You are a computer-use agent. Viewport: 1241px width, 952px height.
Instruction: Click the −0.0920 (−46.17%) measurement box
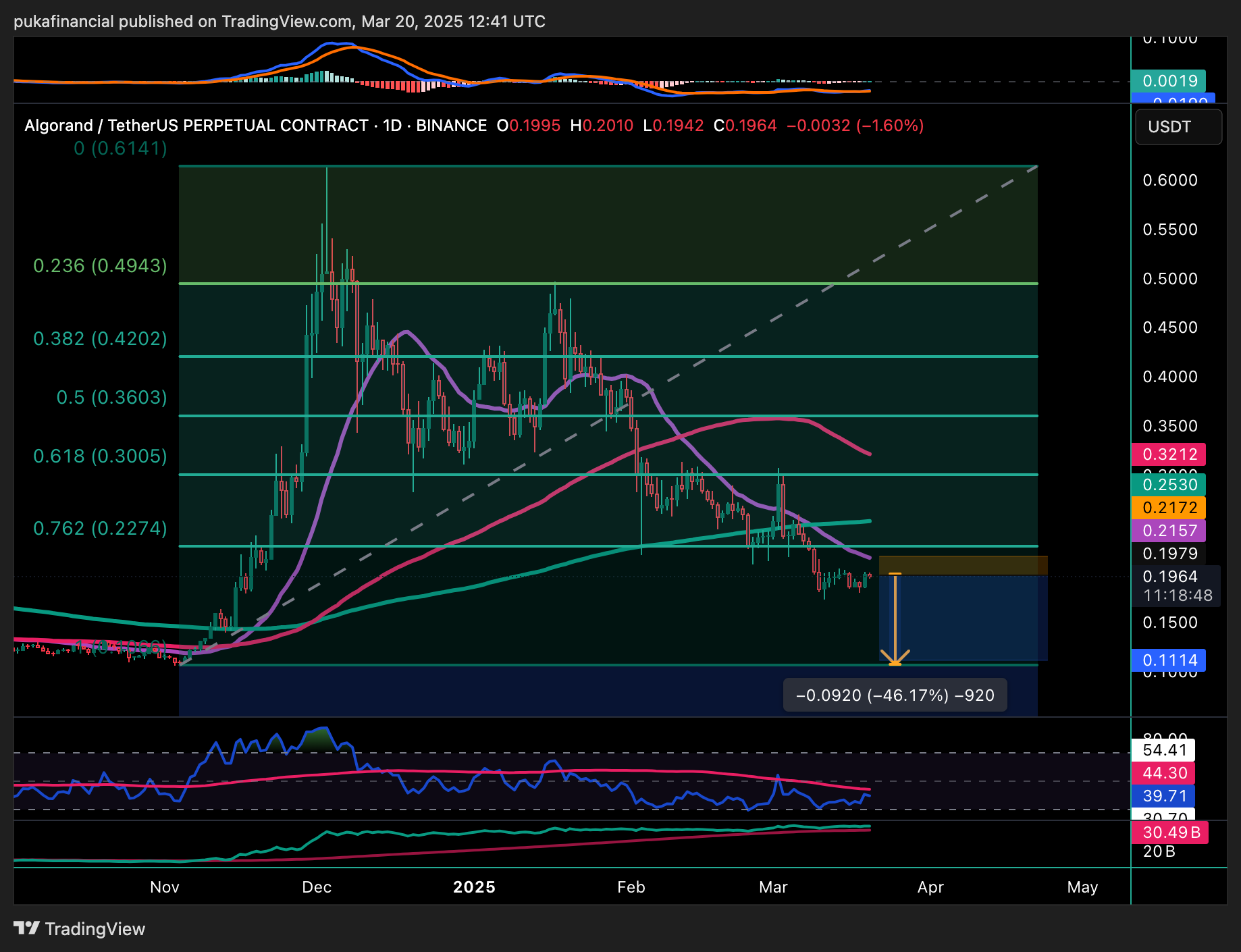[895, 695]
